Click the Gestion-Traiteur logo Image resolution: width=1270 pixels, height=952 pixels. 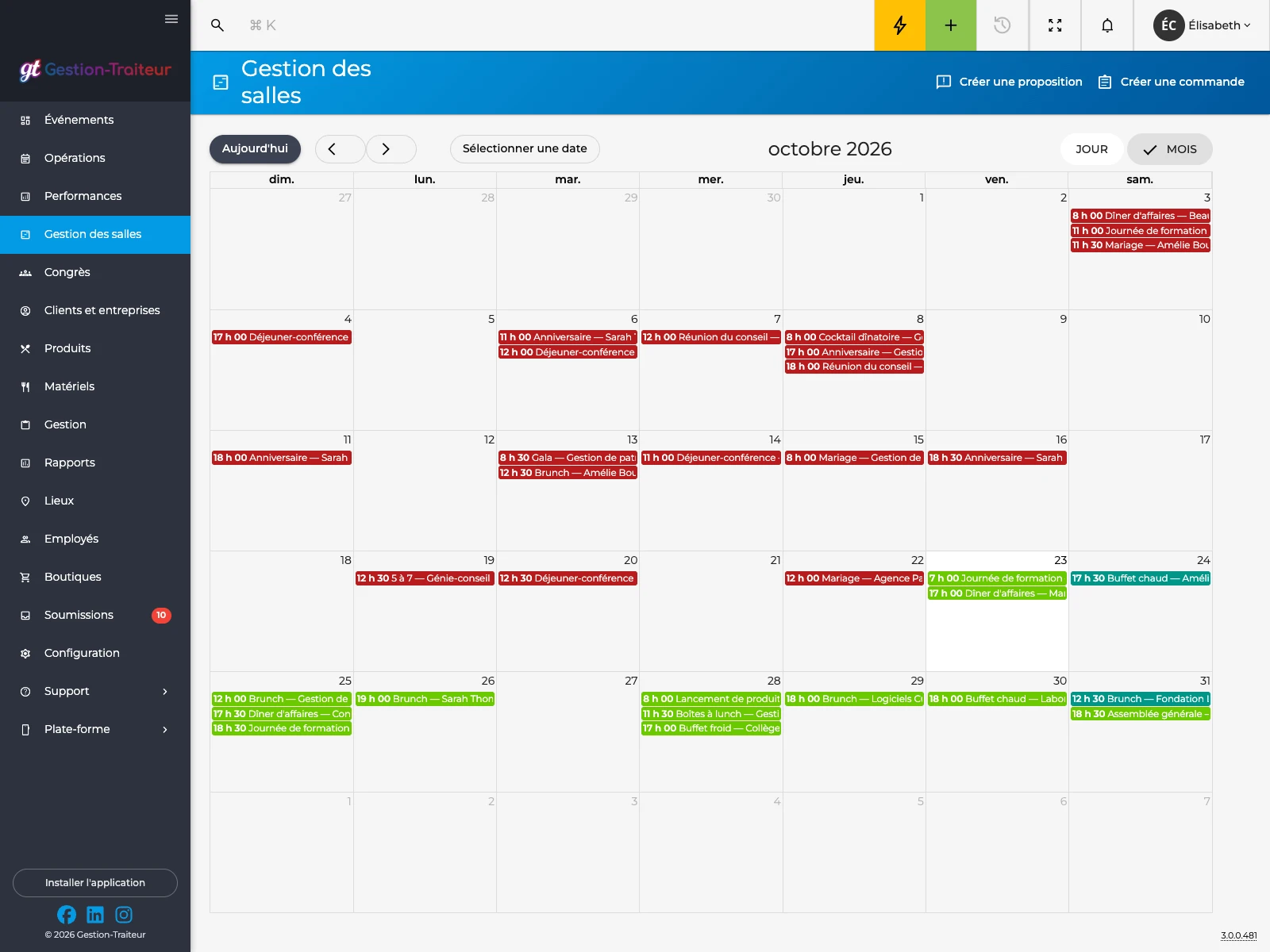point(95,70)
